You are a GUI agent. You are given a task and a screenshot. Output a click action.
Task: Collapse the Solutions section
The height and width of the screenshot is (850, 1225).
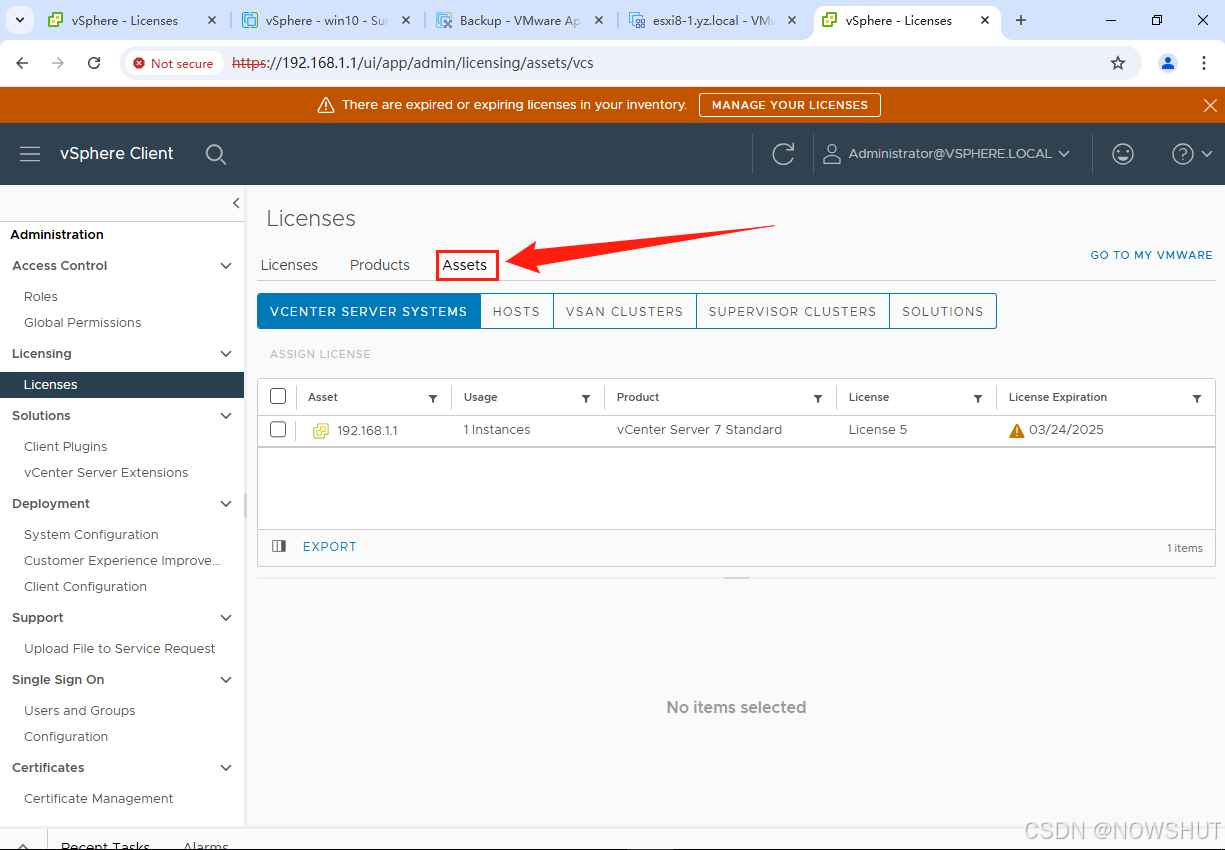click(x=226, y=416)
